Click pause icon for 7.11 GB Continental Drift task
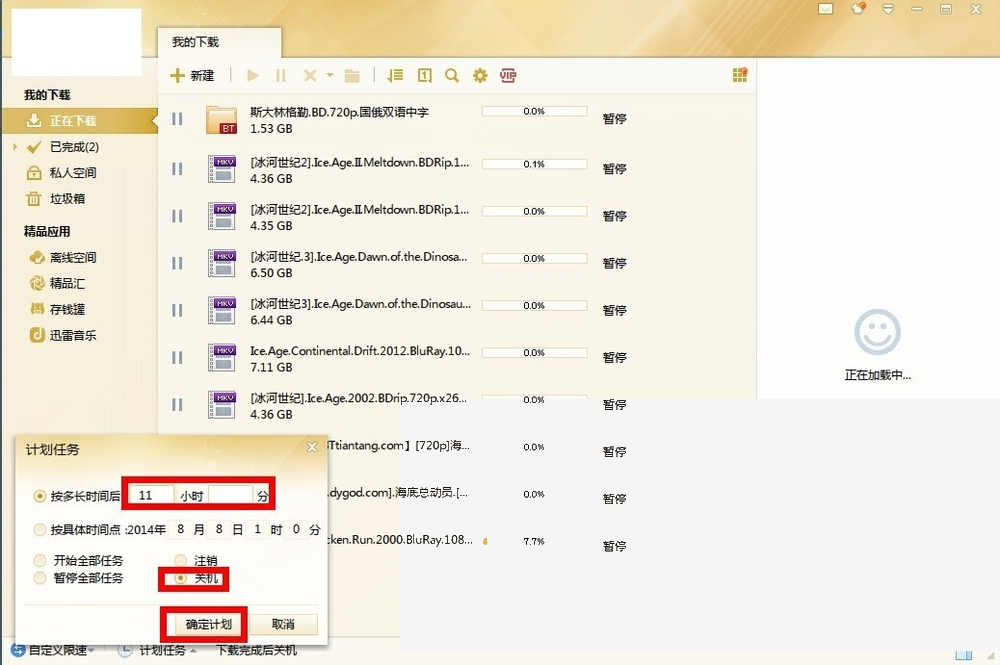 tap(177, 358)
